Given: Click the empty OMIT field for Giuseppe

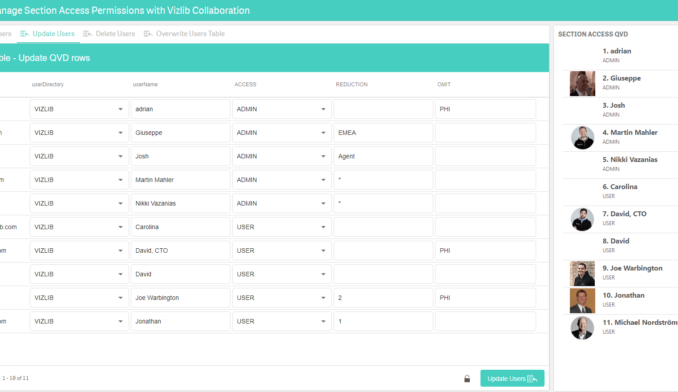Looking at the screenshot, I should [485, 133].
